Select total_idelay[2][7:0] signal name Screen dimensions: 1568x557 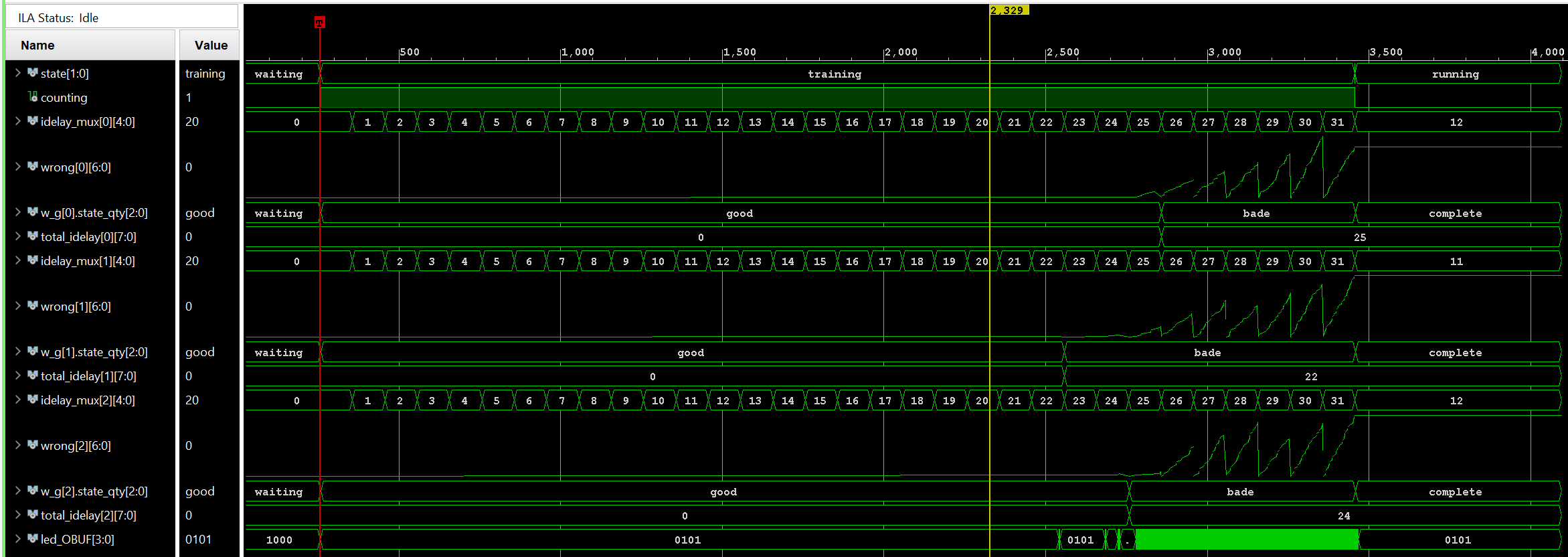[x=88, y=515]
